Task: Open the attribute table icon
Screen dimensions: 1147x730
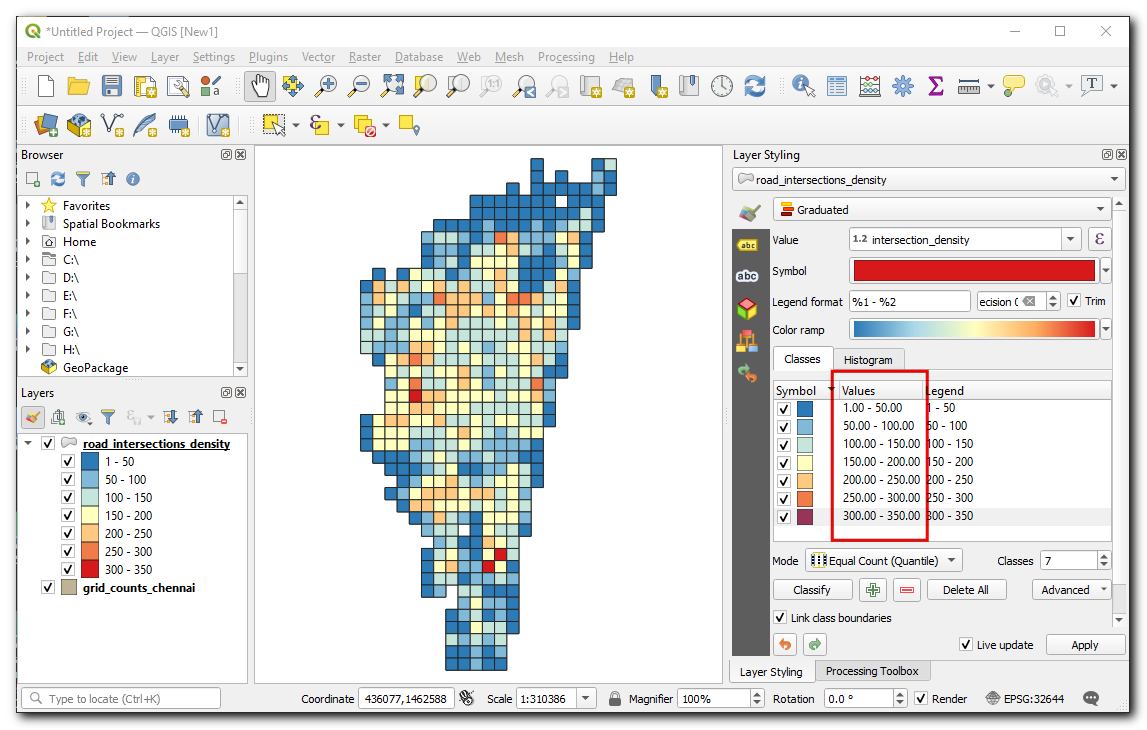Action: coord(837,87)
